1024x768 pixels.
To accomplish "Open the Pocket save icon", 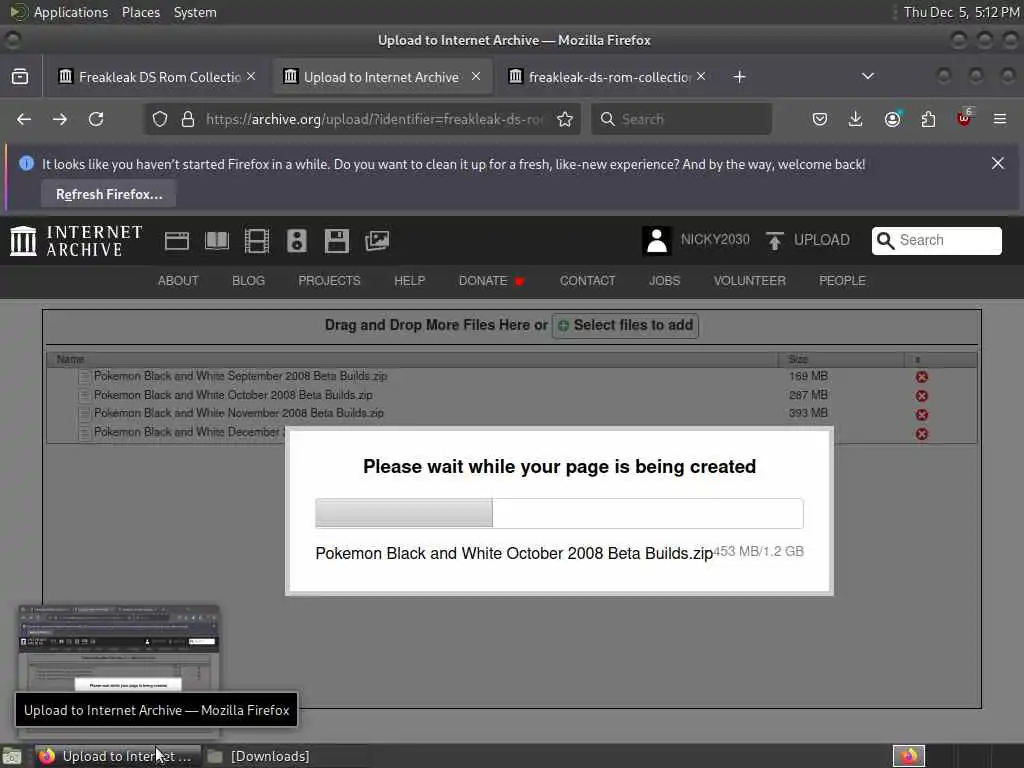I will pyautogui.click(x=820, y=120).
